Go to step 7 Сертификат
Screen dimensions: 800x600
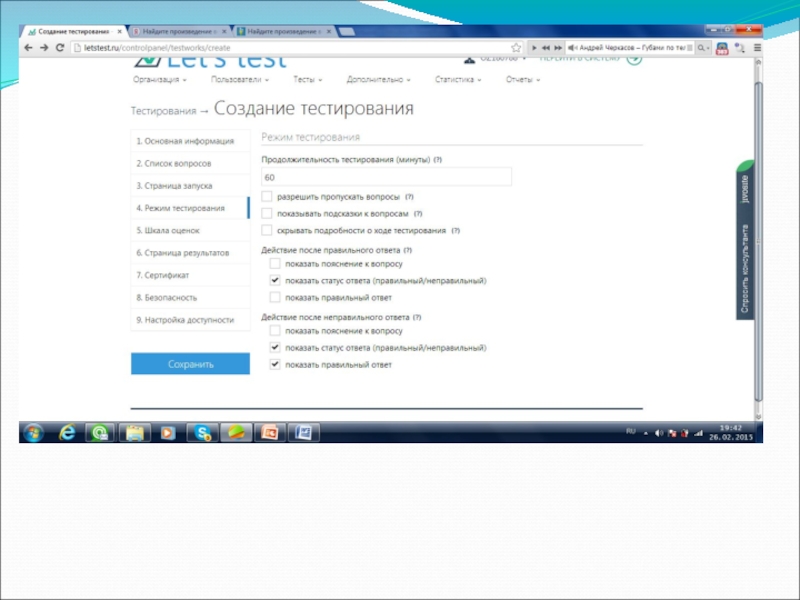(190, 276)
